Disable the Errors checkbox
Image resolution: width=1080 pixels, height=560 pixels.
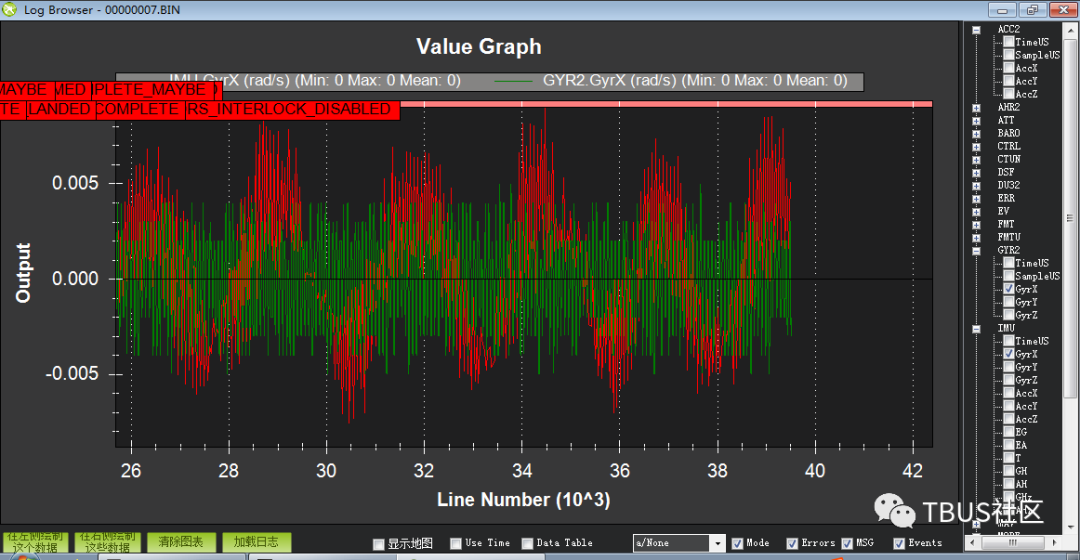coord(792,543)
